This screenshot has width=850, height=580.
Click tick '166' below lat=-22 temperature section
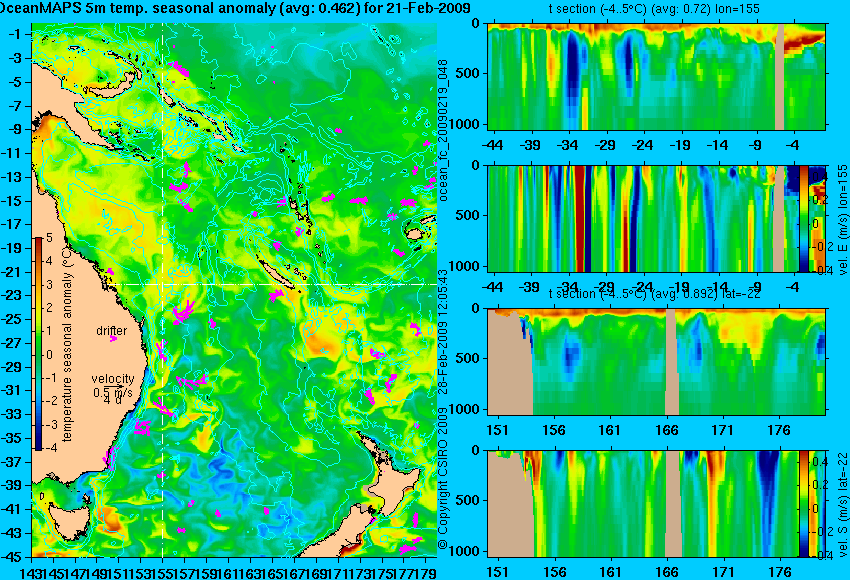click(x=667, y=430)
